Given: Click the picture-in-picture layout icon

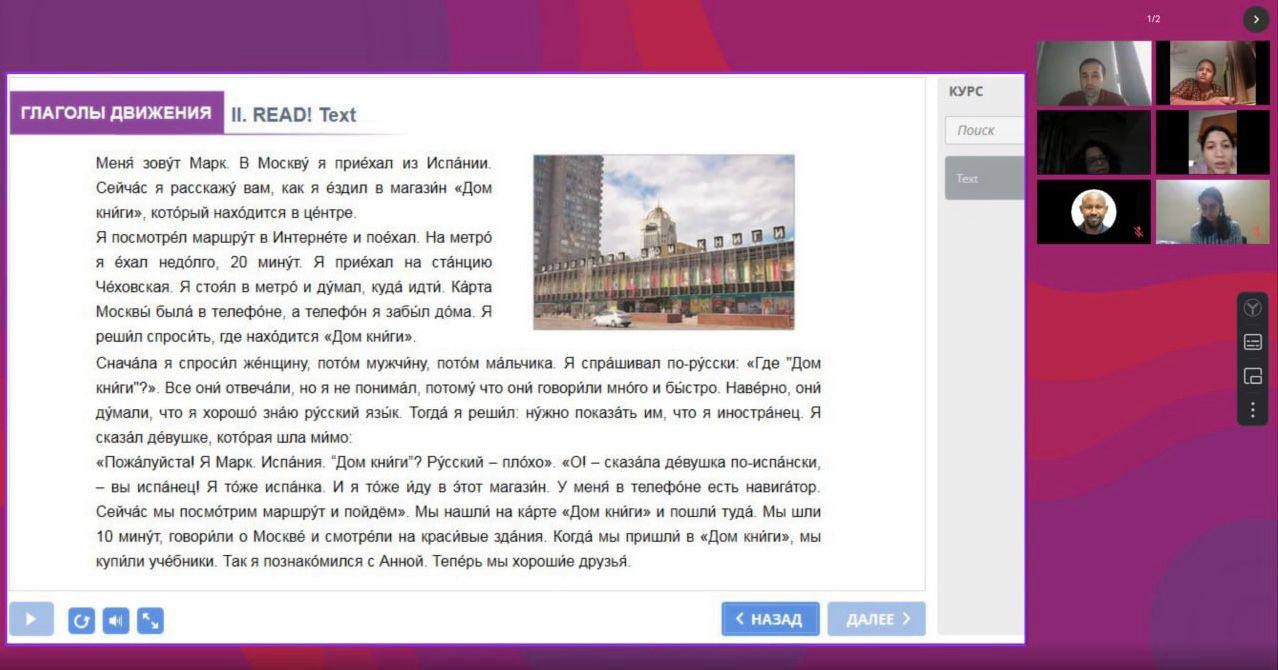Looking at the screenshot, I should tap(1252, 376).
